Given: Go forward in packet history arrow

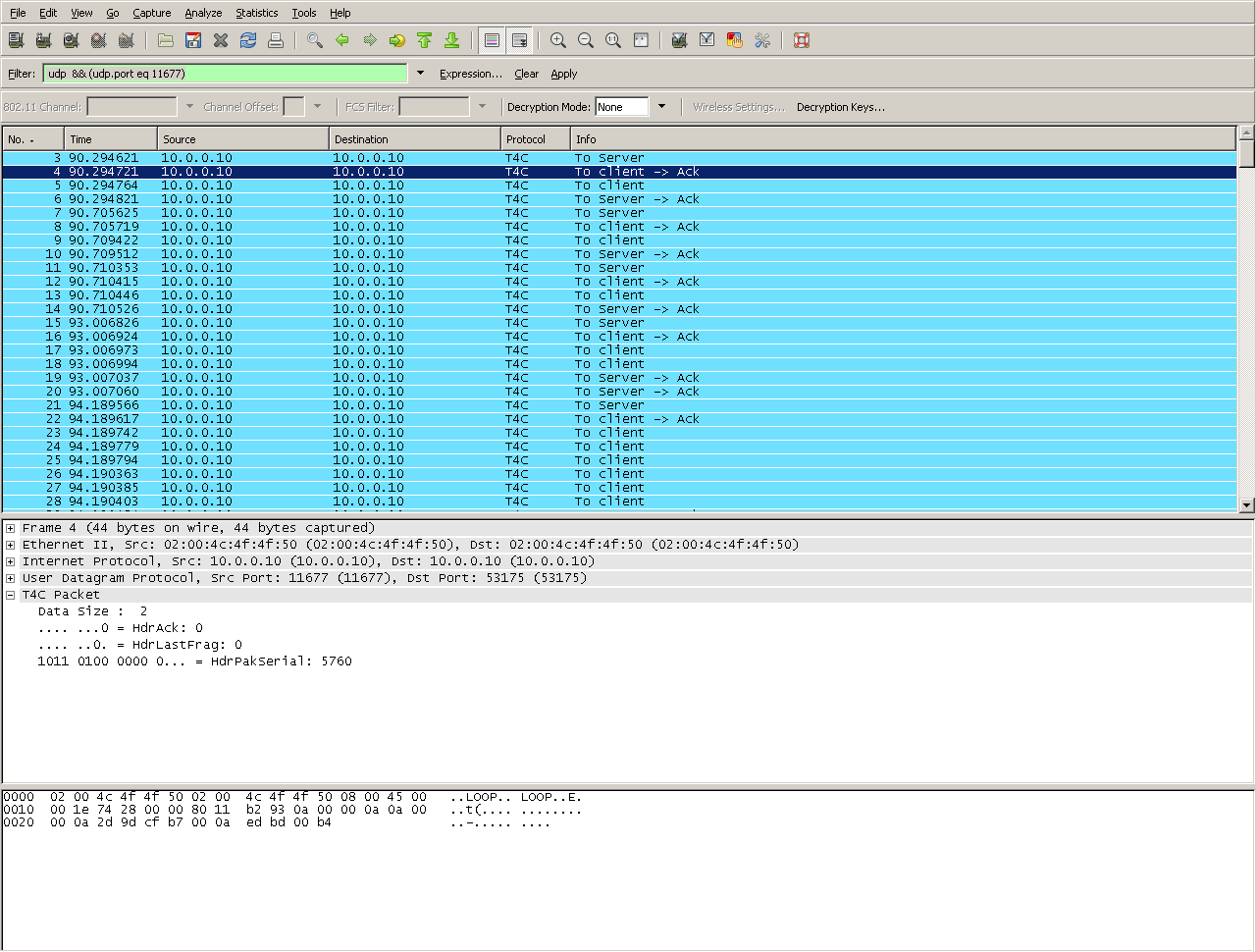Looking at the screenshot, I should coord(370,40).
